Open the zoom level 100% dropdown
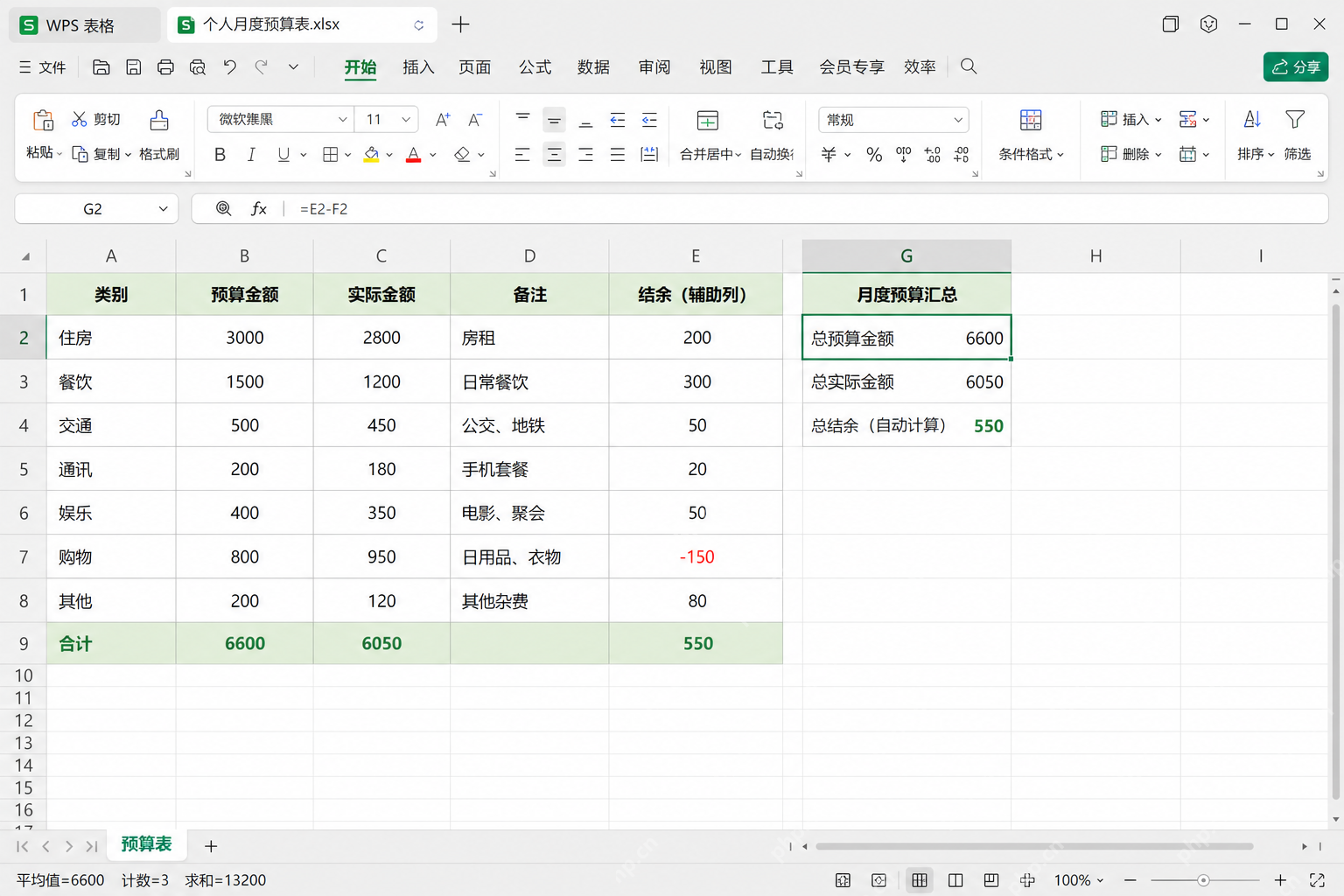This screenshot has height=896, width=1344. coord(1079,880)
